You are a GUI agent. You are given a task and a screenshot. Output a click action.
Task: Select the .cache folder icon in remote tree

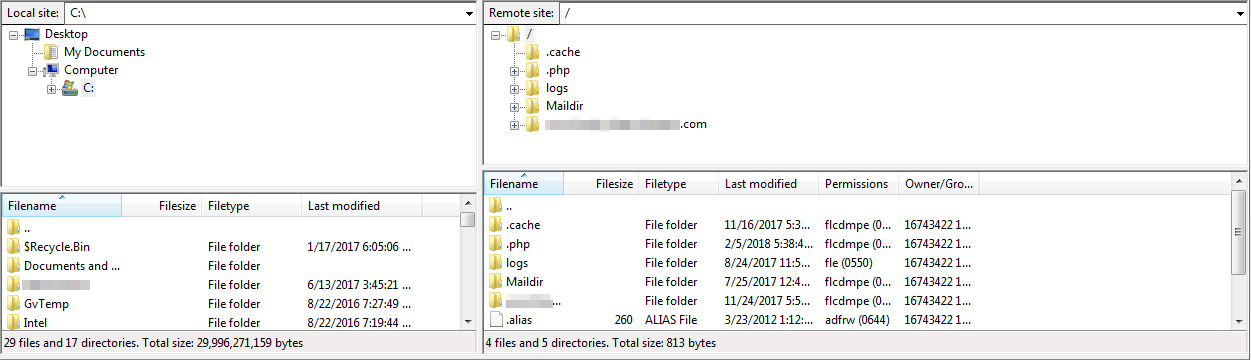tap(533, 52)
